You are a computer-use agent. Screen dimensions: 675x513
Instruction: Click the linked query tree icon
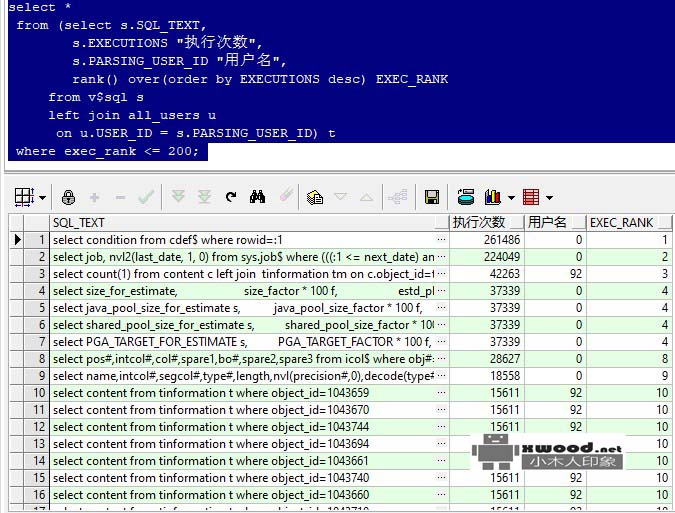(x=398, y=197)
